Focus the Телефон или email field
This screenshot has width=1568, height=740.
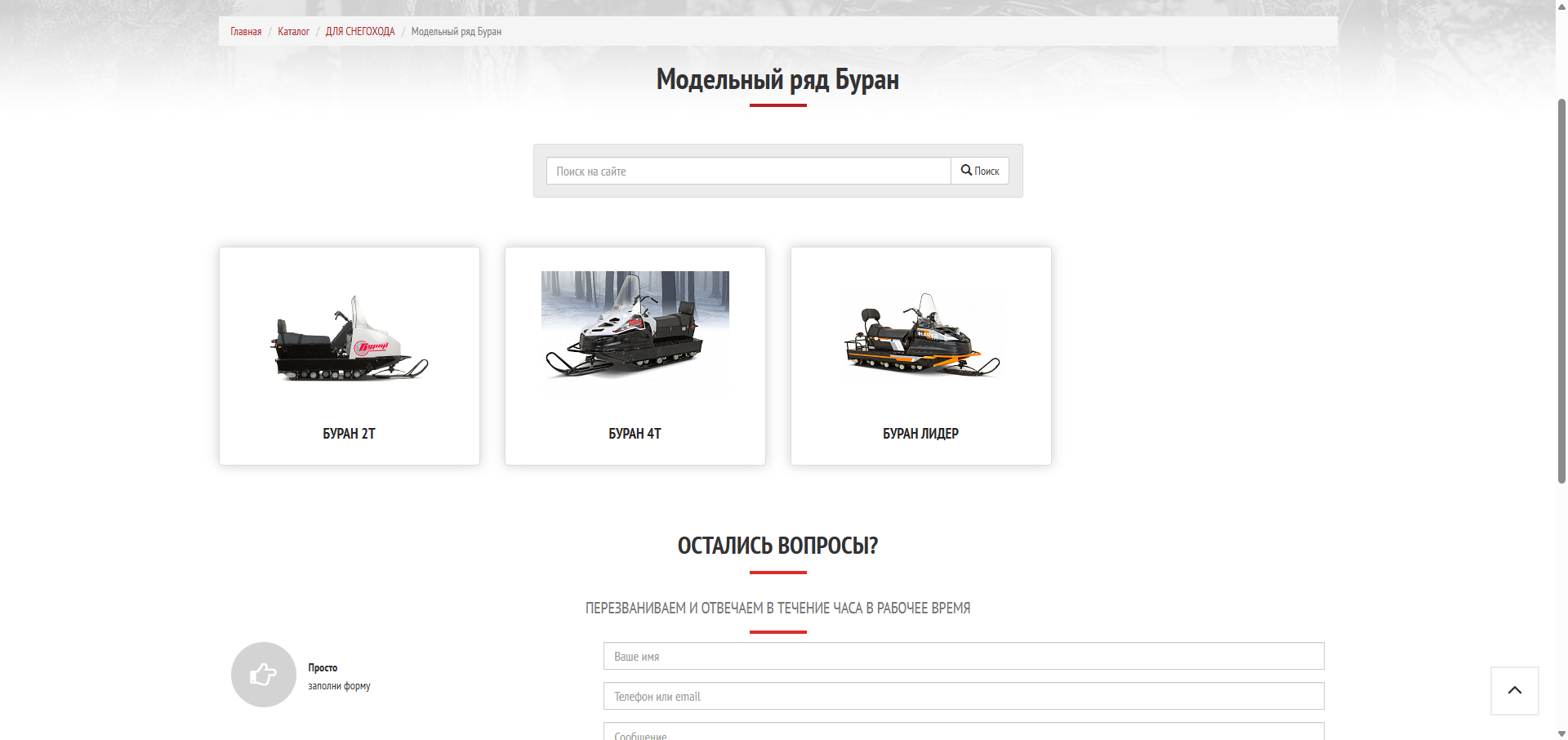pos(964,696)
